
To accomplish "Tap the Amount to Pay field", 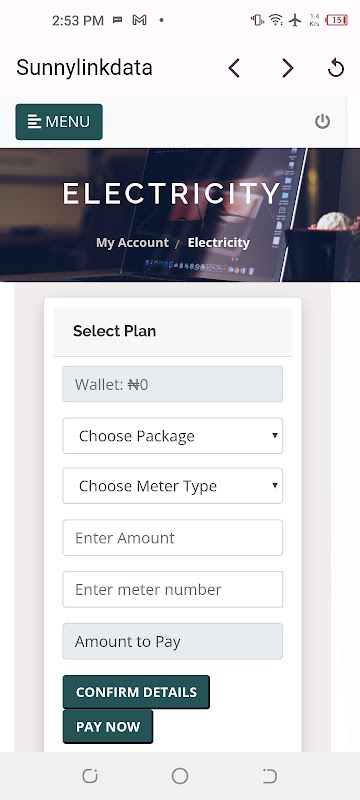I will click(172, 641).
